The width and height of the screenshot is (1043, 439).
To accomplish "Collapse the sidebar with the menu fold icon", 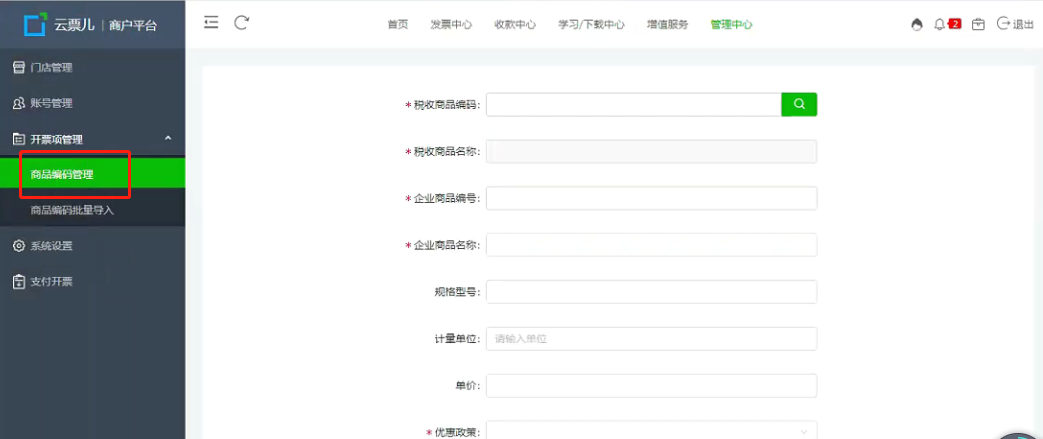I will (211, 23).
